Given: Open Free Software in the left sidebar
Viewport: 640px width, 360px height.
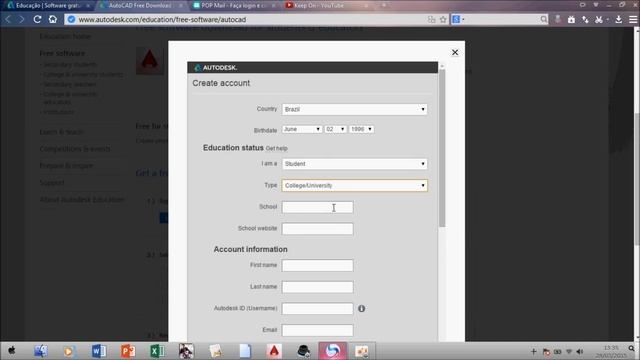Looking at the screenshot, I should [62, 53].
